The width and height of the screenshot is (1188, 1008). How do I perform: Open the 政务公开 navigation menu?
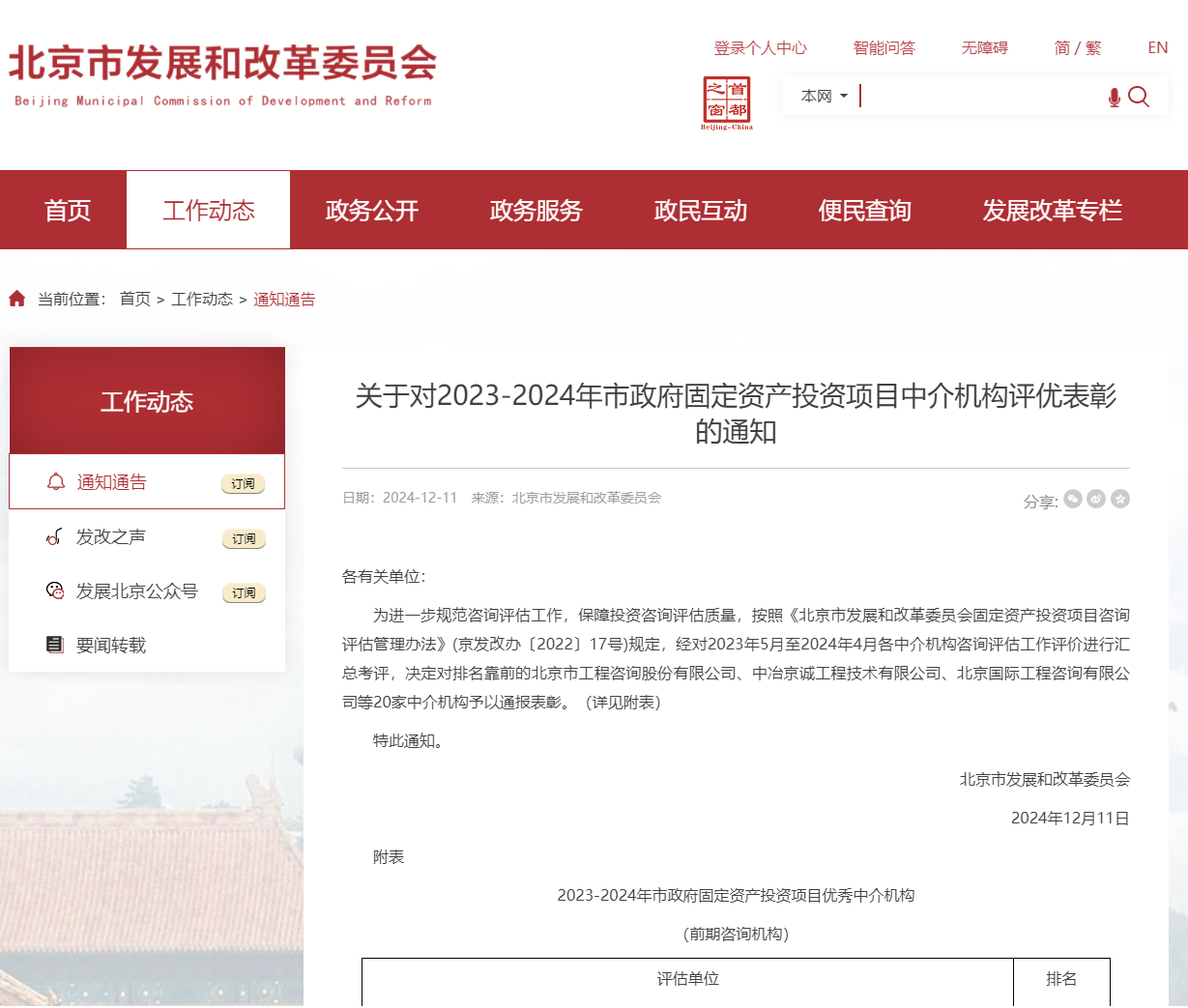click(372, 211)
